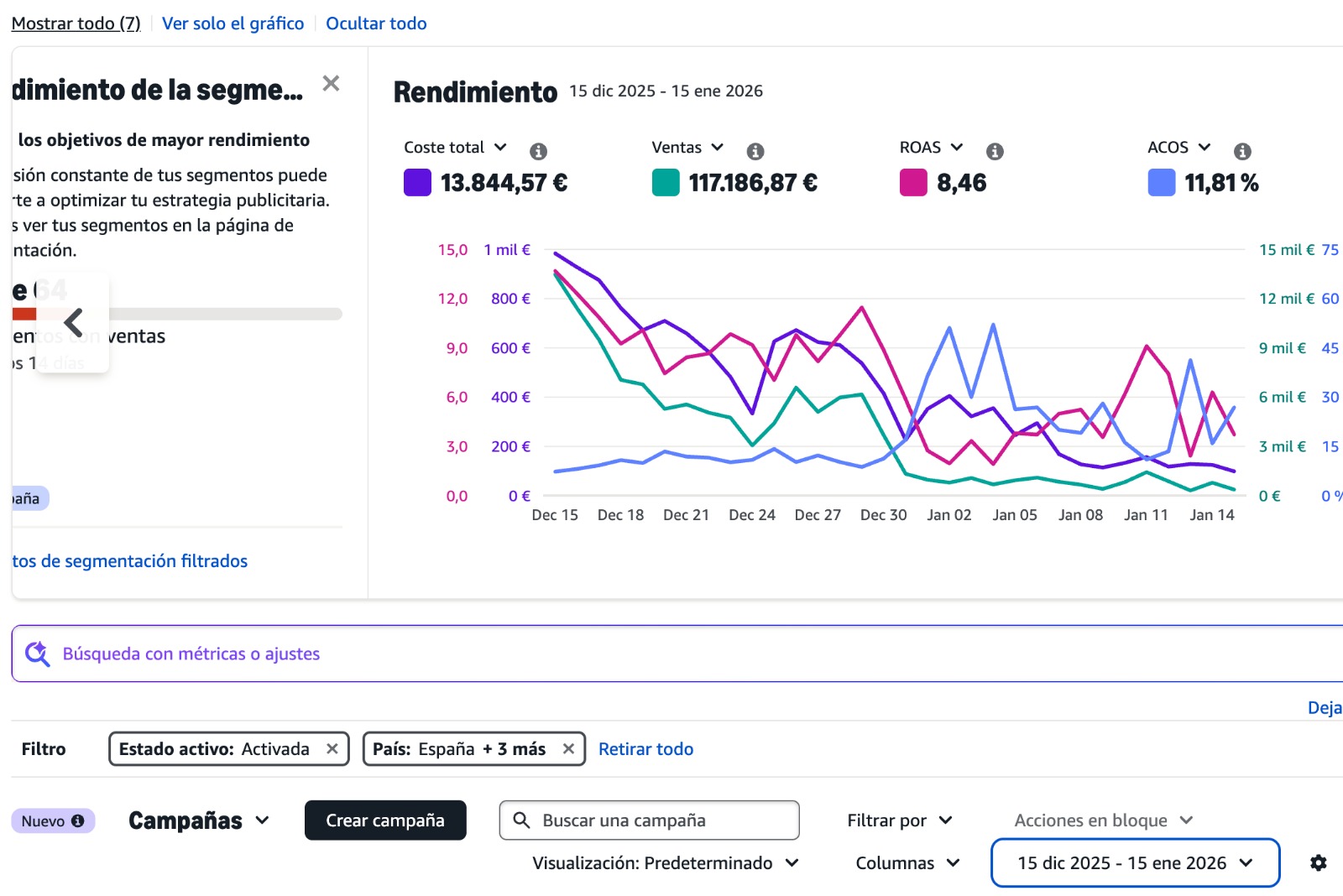Click the magnifier icon in metrics search bar
This screenshot has width=1343, height=896.
pyautogui.click(x=37, y=654)
